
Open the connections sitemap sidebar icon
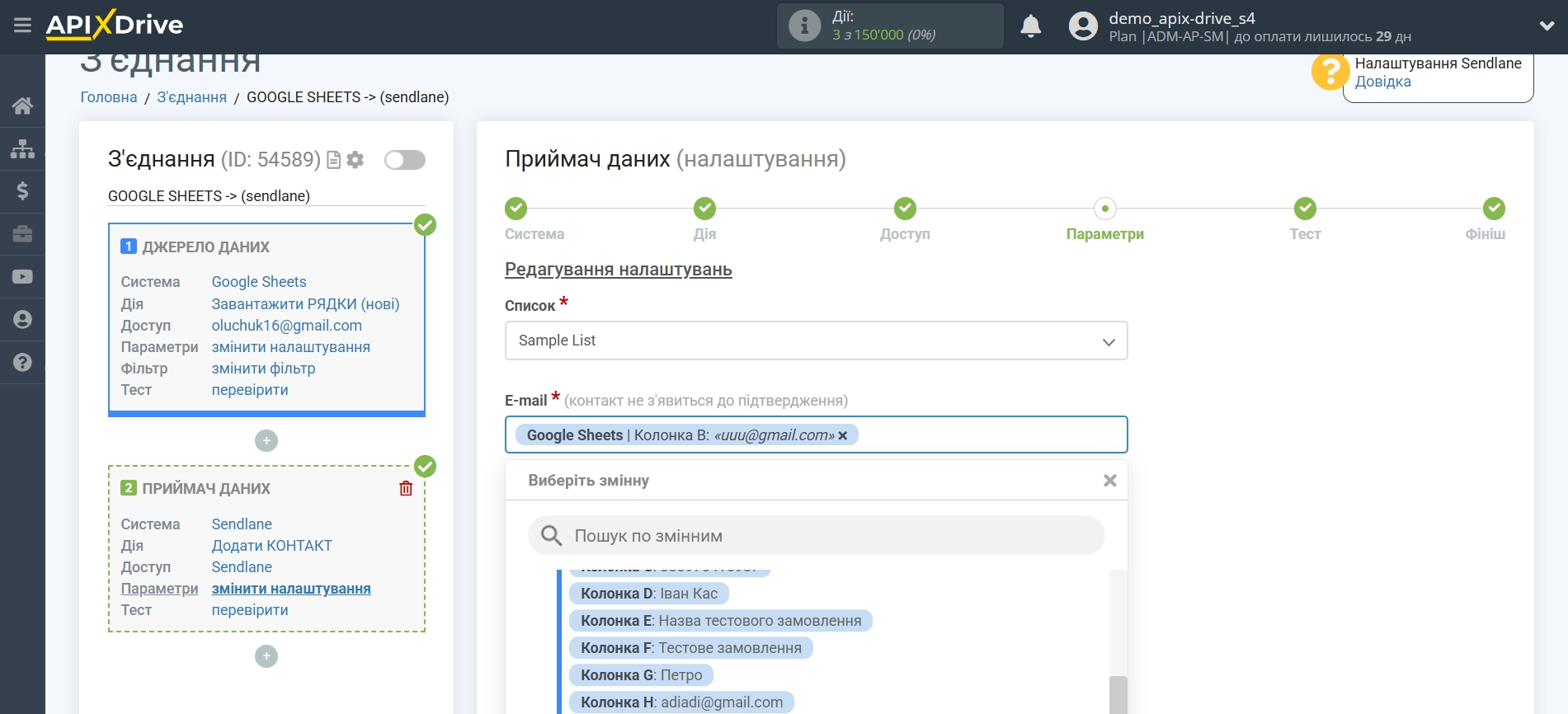22,148
